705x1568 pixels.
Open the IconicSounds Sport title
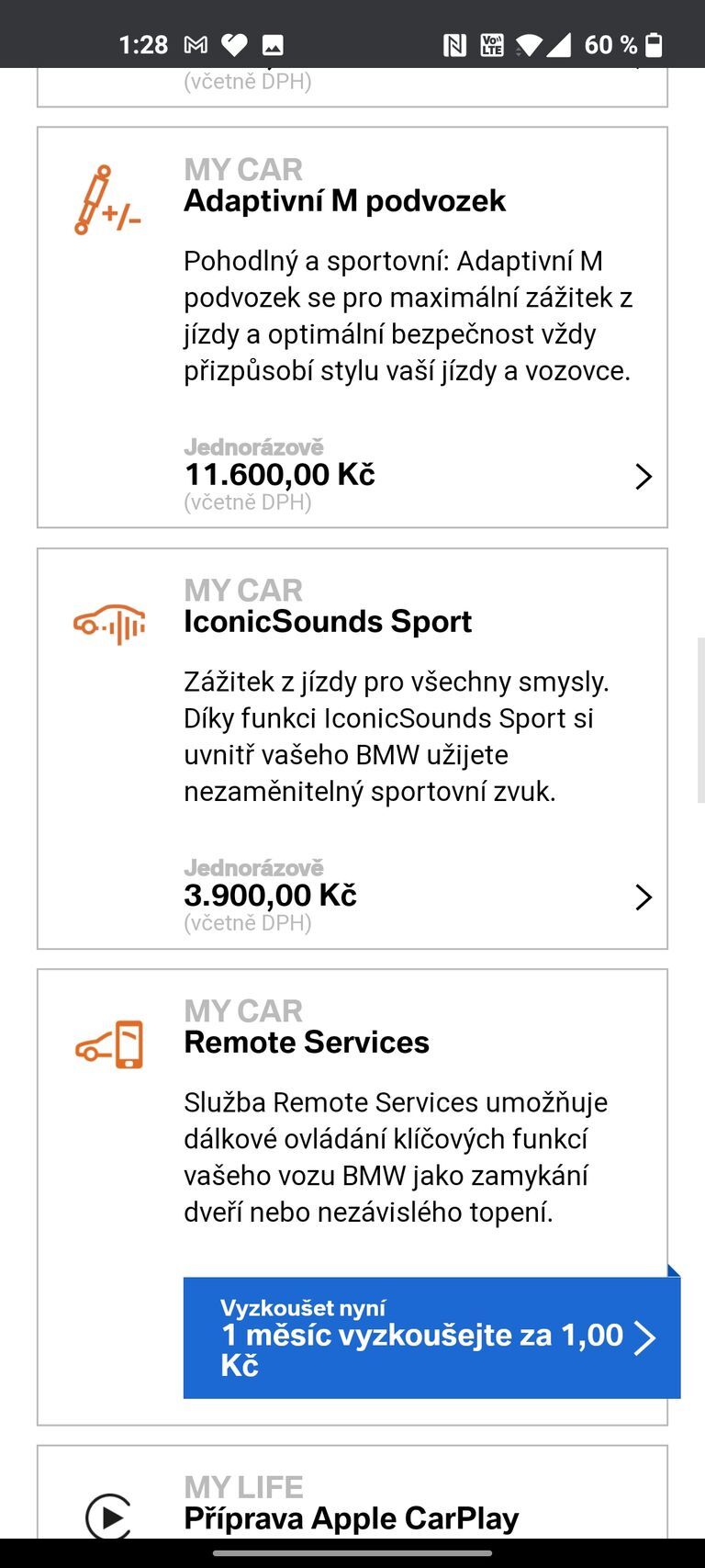[328, 622]
